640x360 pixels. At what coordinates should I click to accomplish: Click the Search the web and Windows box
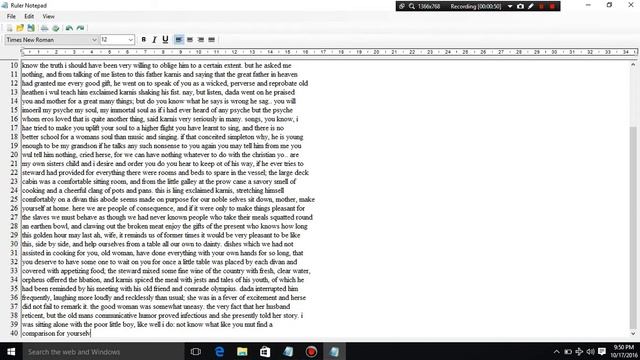point(103,351)
